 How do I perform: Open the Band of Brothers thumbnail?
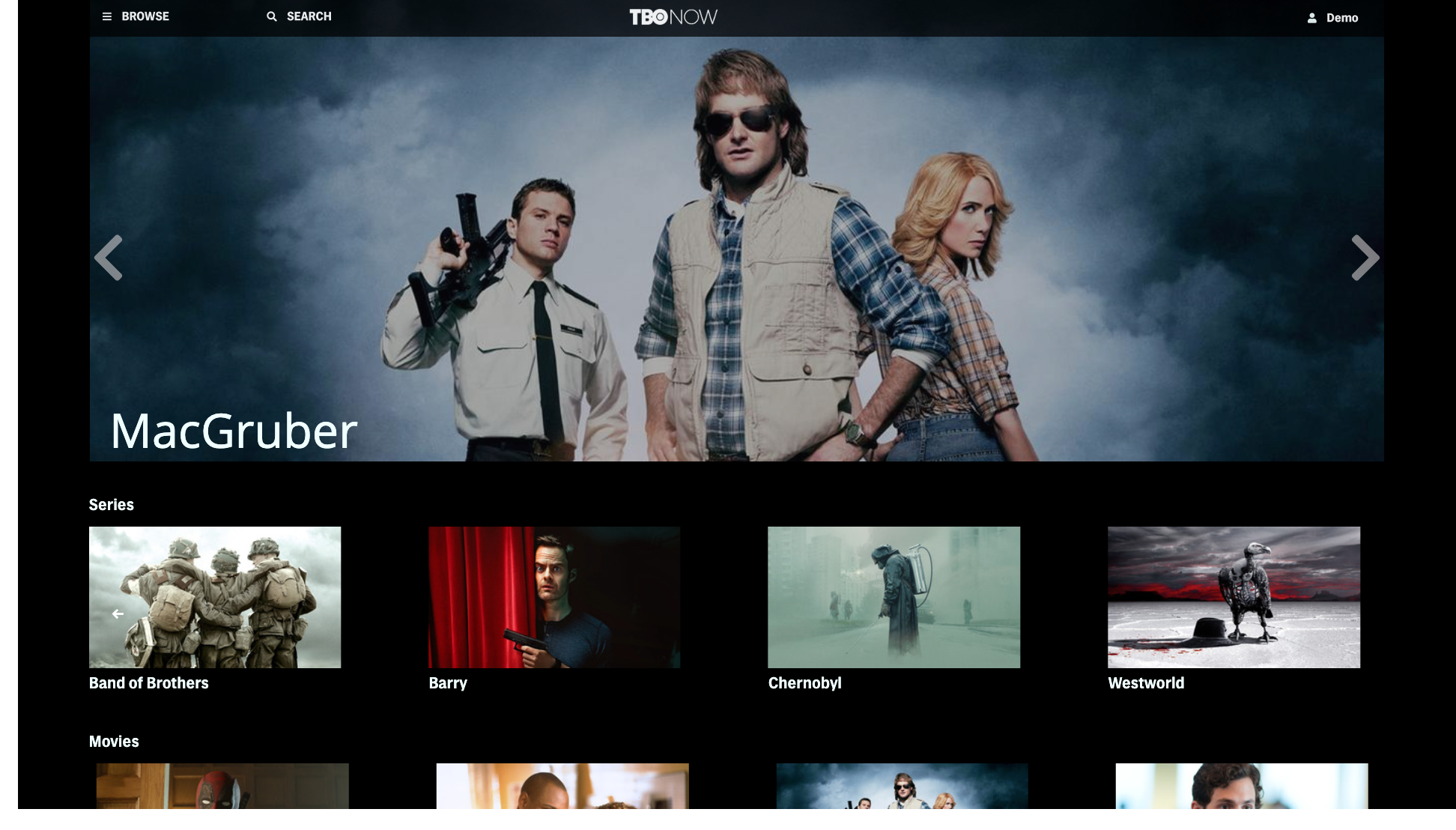click(x=215, y=597)
